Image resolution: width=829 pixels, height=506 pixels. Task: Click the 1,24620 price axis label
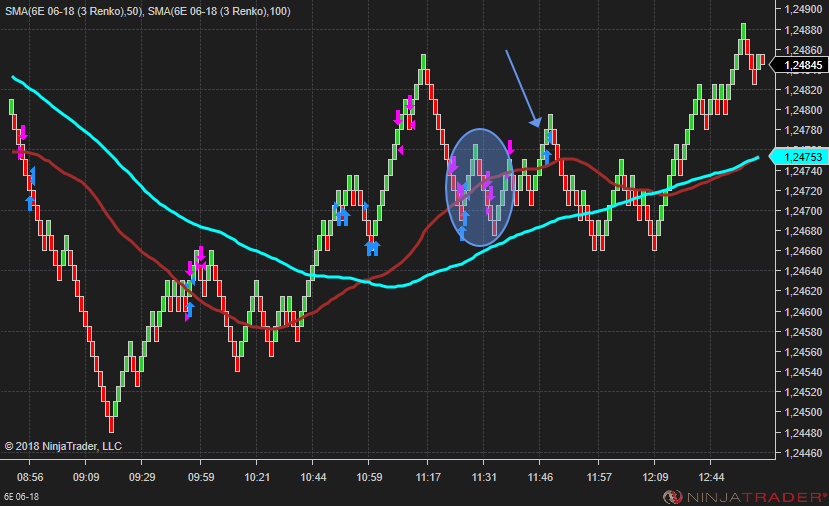tap(803, 291)
